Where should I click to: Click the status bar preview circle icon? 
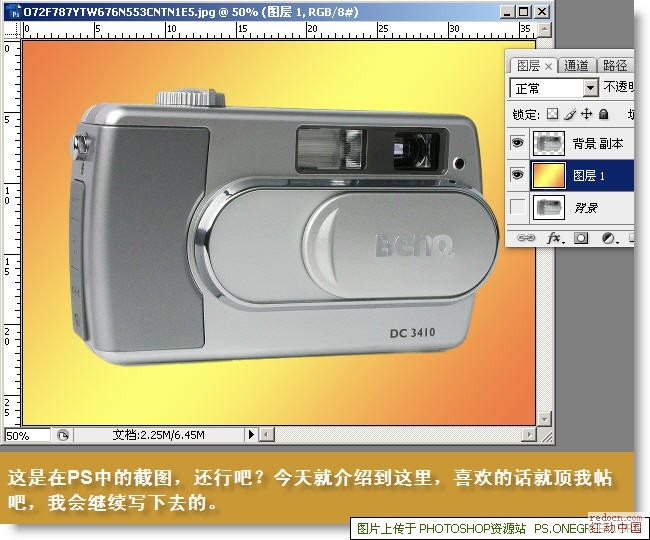[x=63, y=435]
